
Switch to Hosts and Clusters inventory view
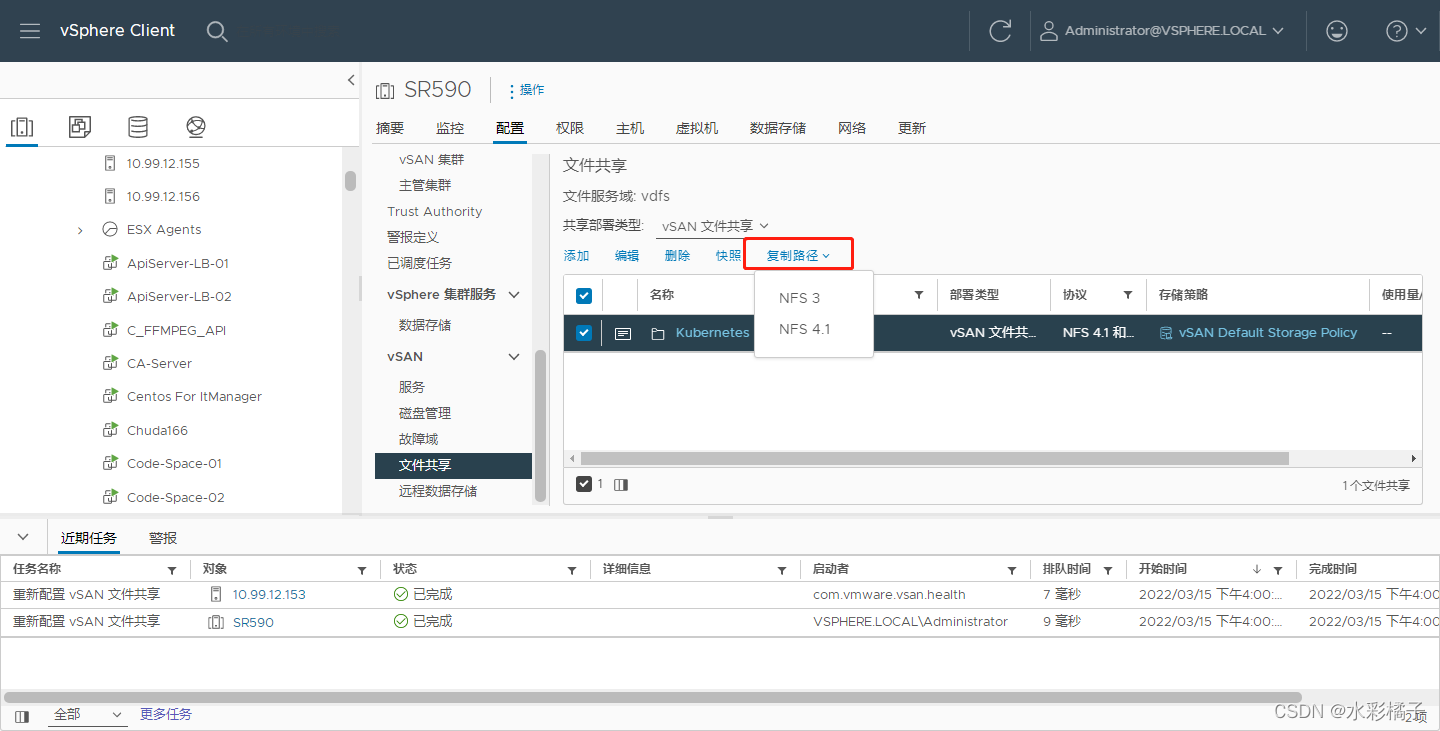pyautogui.click(x=22, y=127)
